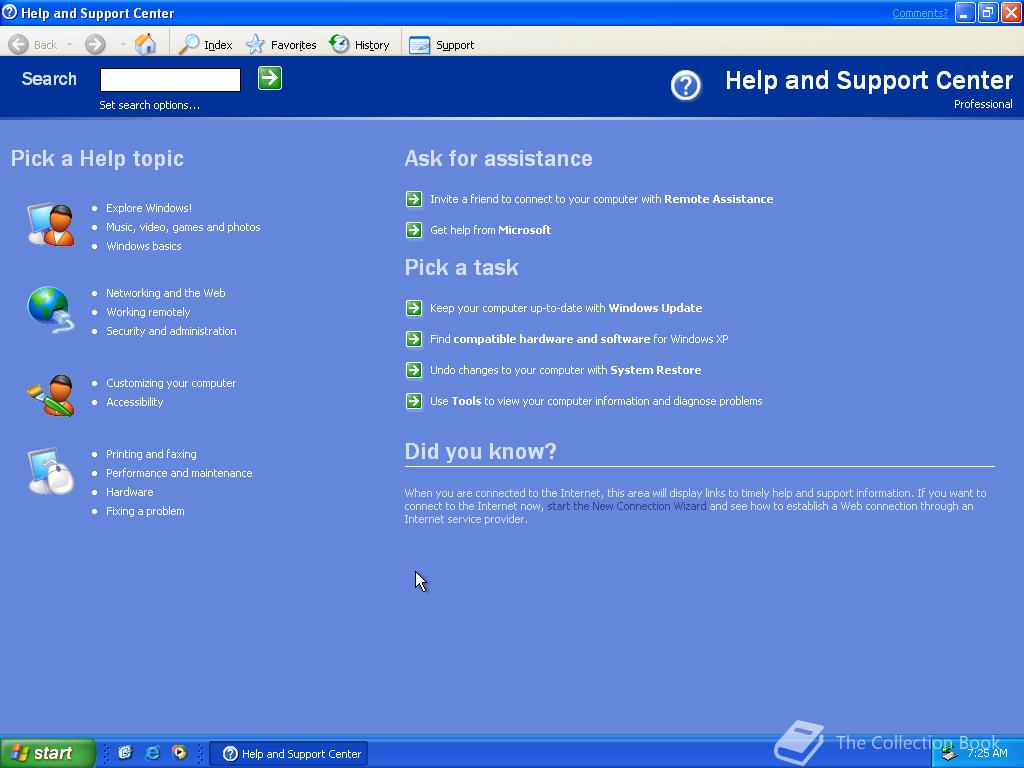Click the Comments? link in title bar

(920, 13)
